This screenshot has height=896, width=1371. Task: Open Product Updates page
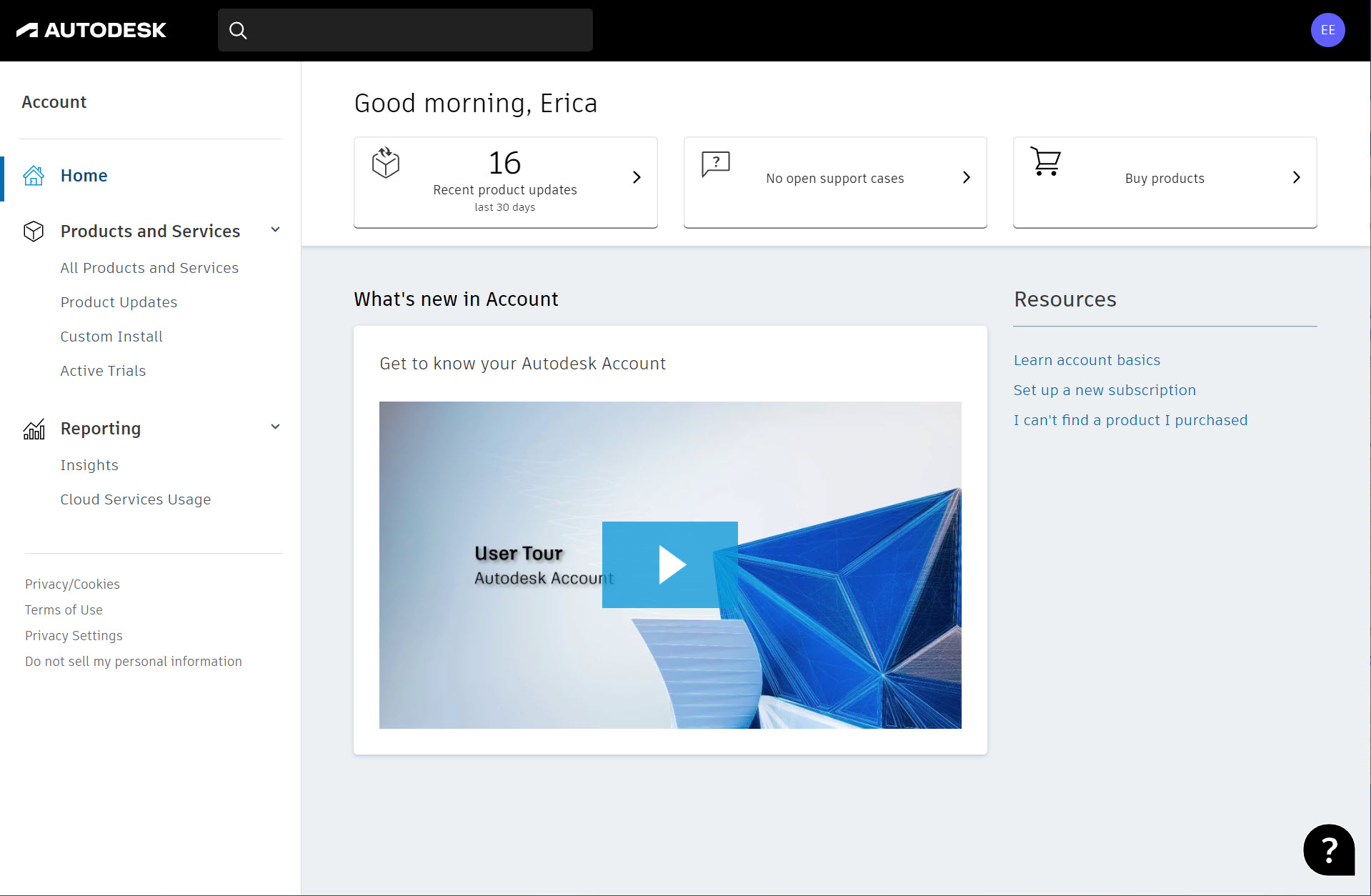(119, 302)
